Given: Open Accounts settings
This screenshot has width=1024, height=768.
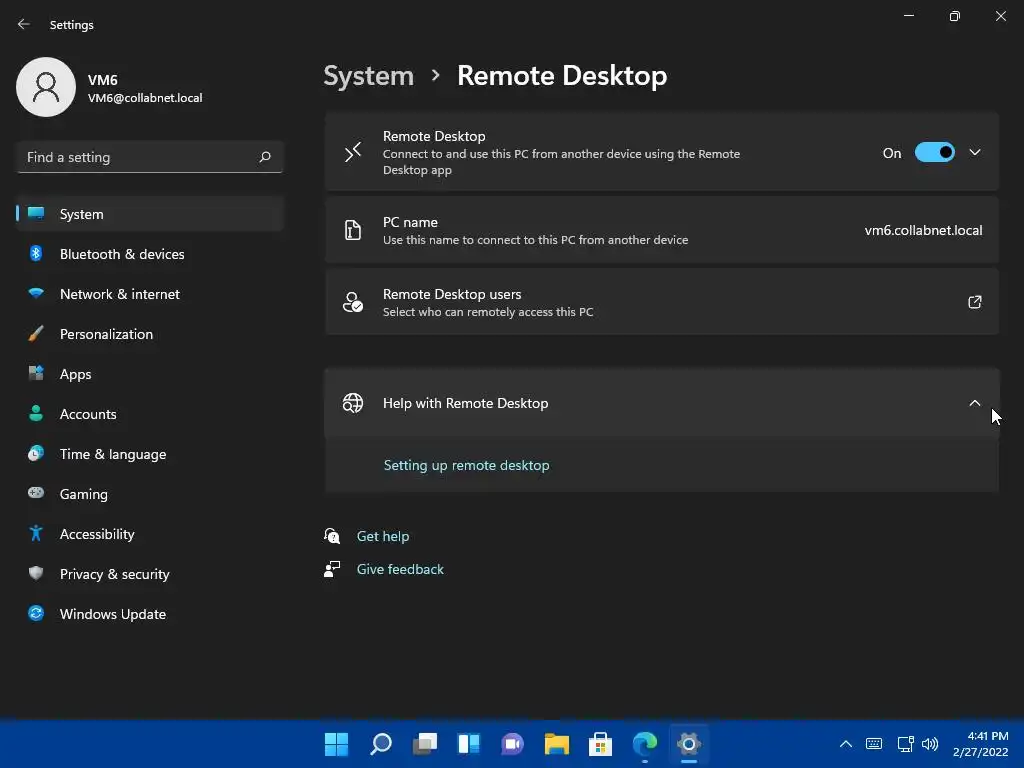Looking at the screenshot, I should (x=150, y=413).
